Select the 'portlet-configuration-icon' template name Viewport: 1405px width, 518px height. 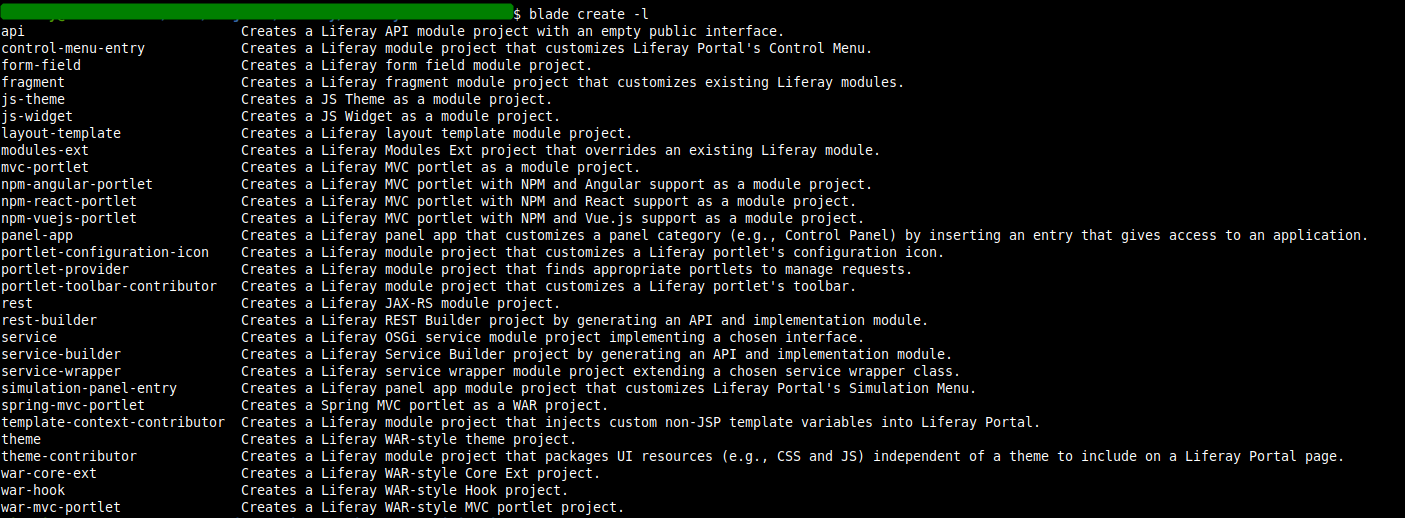(105, 252)
